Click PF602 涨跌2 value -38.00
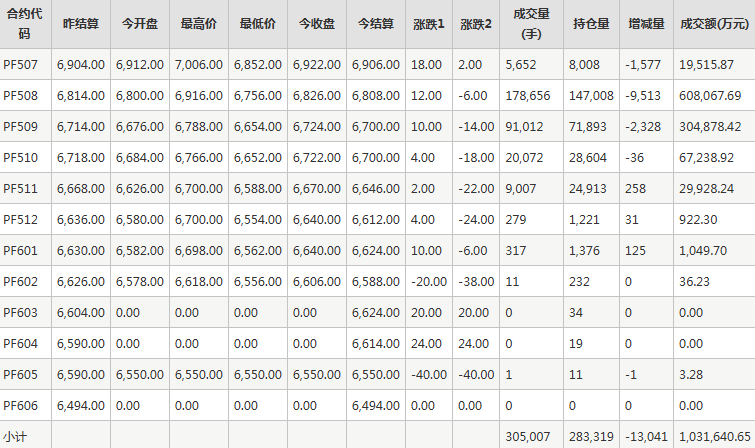The width and height of the screenshot is (755, 448). click(x=476, y=281)
